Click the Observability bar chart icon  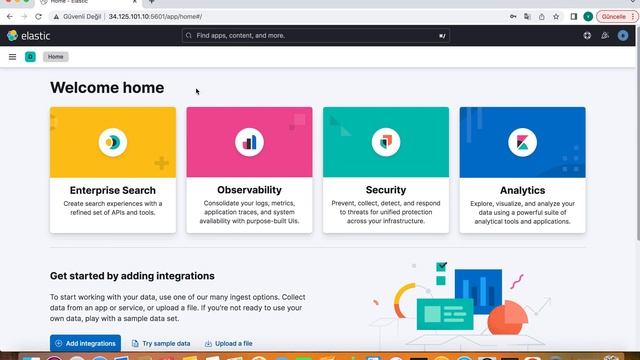coord(249,142)
